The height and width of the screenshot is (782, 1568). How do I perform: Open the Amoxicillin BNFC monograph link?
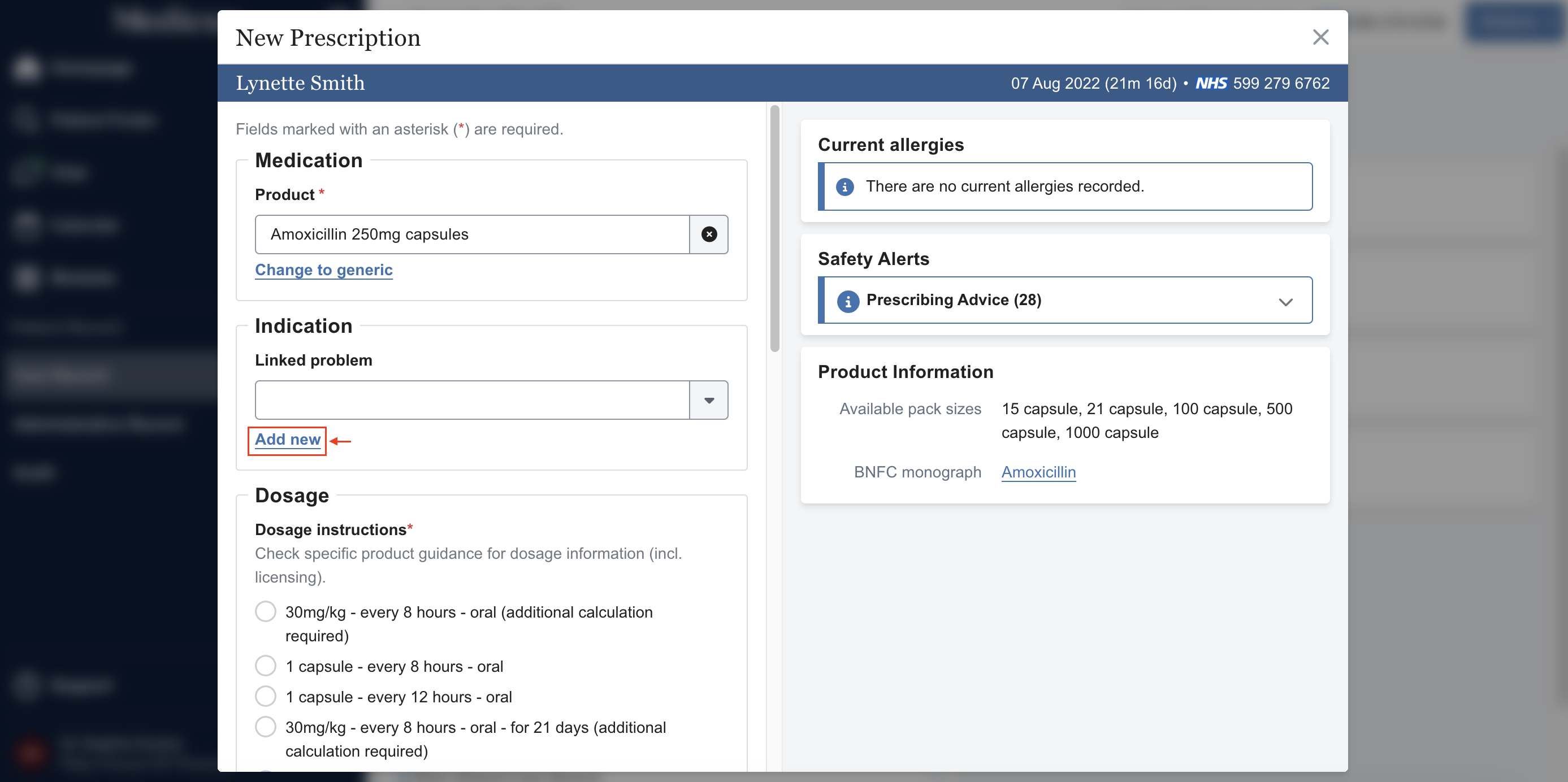1038,472
